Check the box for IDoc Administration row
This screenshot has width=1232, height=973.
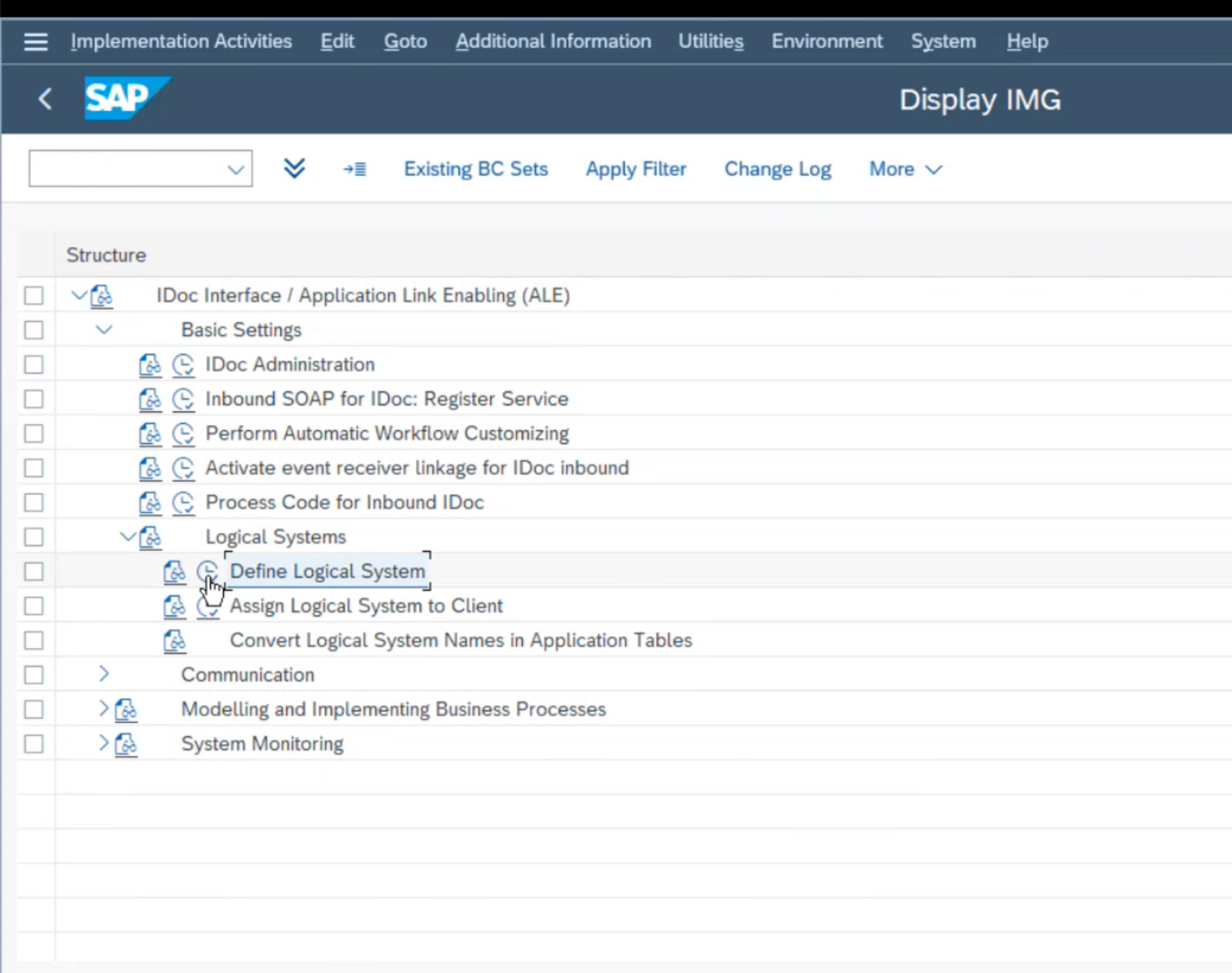click(34, 365)
